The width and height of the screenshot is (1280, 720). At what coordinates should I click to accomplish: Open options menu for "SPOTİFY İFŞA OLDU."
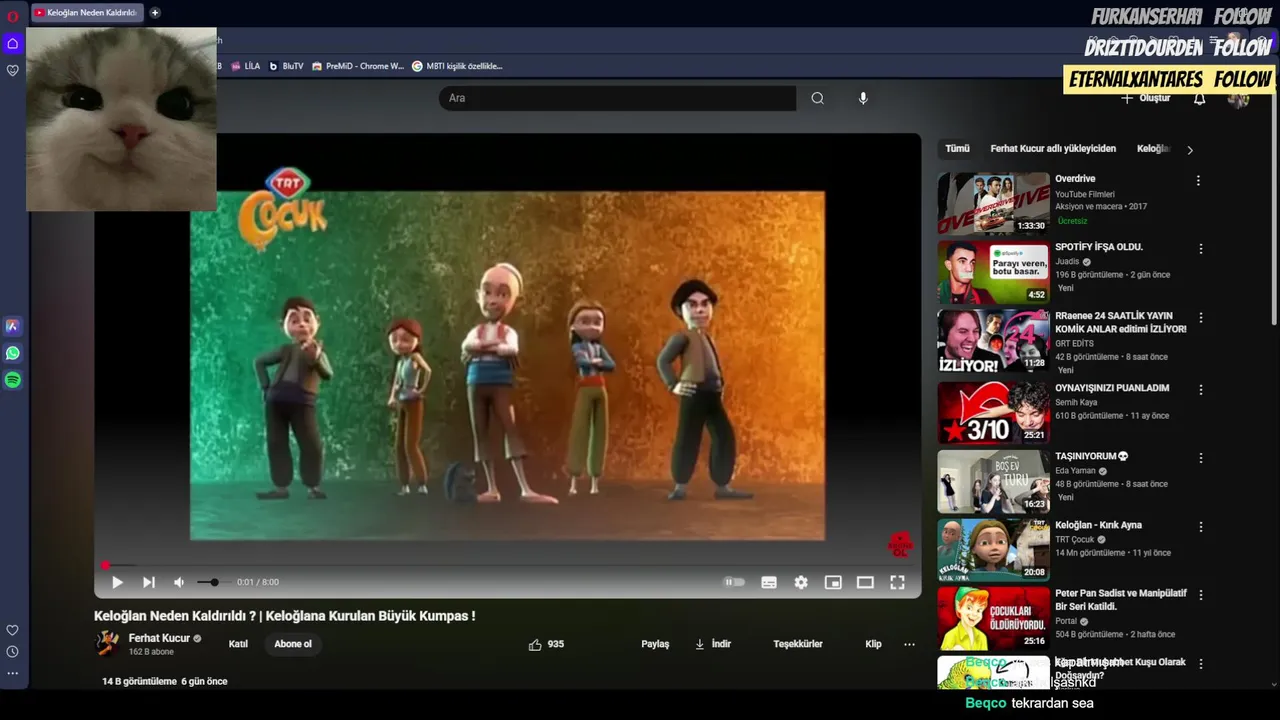coord(1201,249)
